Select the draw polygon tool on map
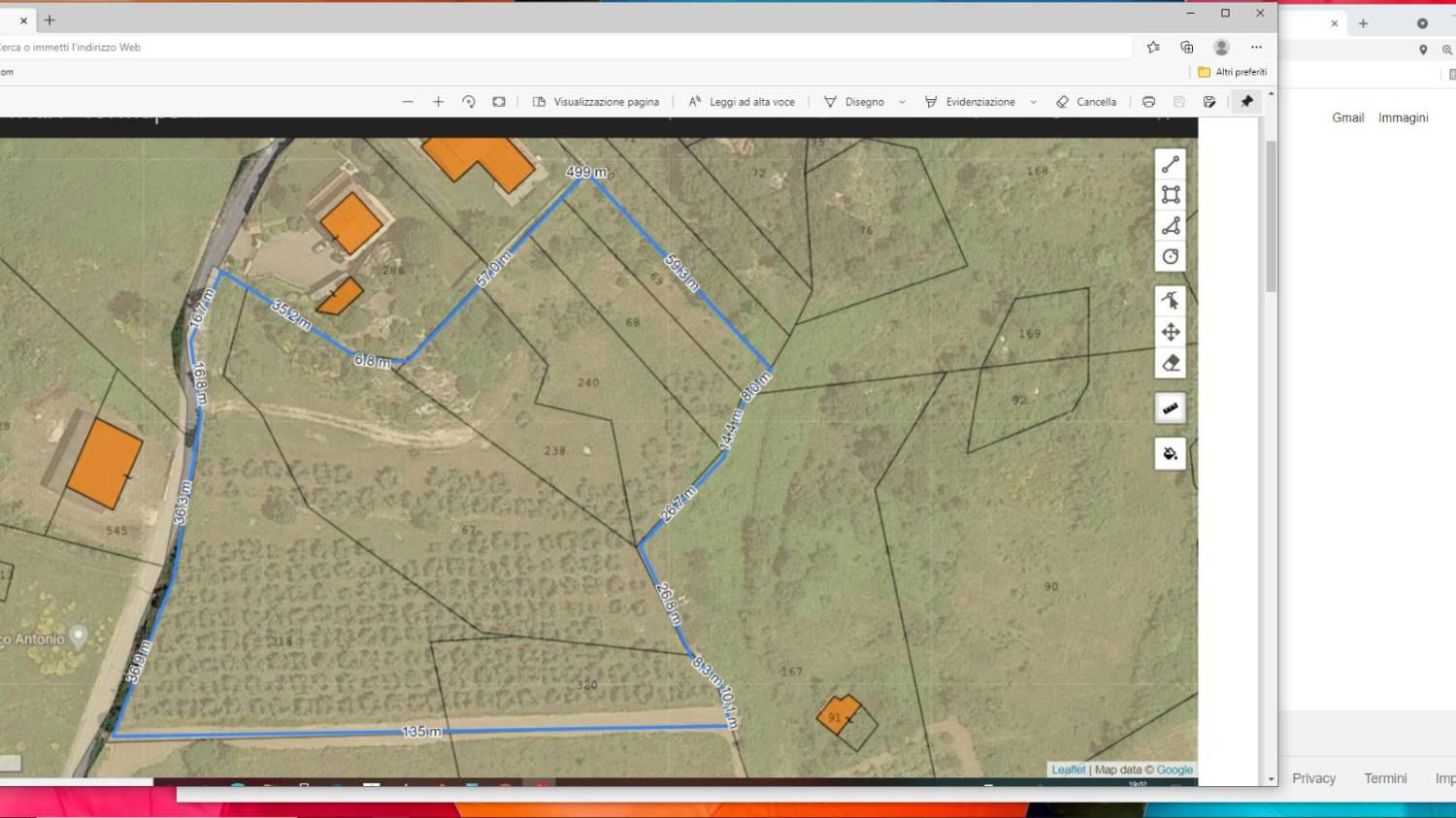 (x=1171, y=226)
